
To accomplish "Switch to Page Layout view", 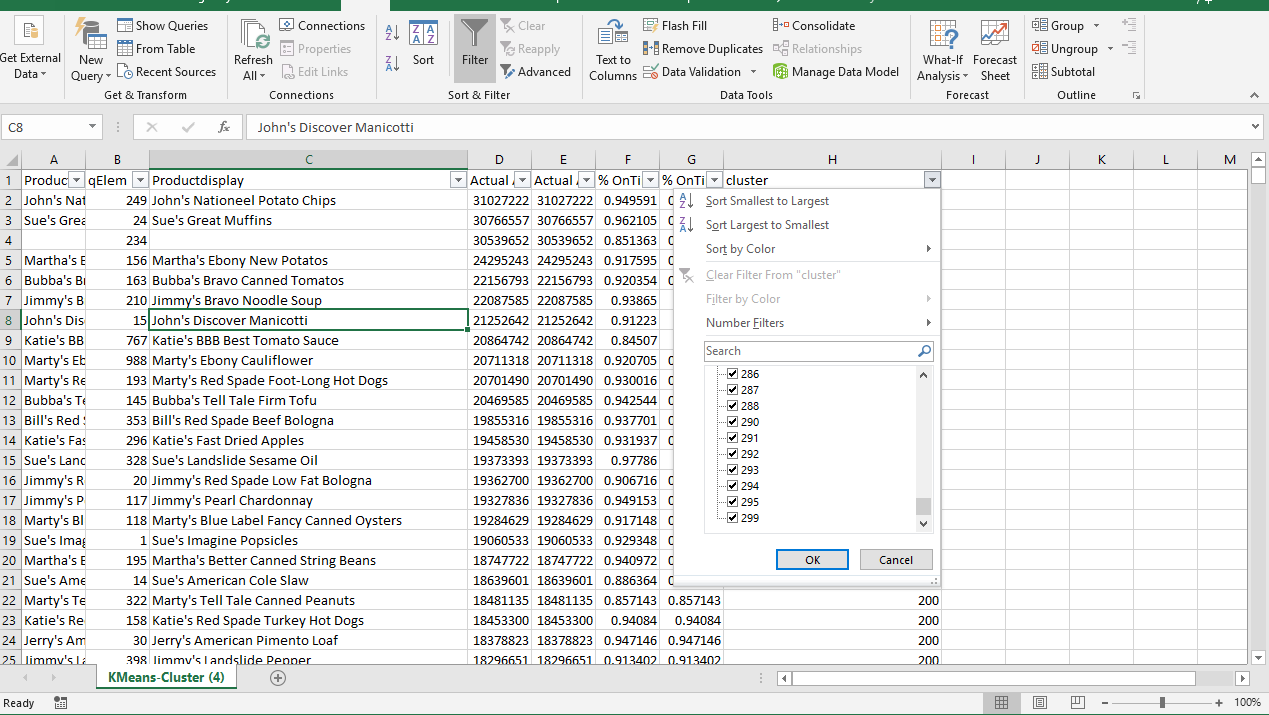I will point(1039,703).
